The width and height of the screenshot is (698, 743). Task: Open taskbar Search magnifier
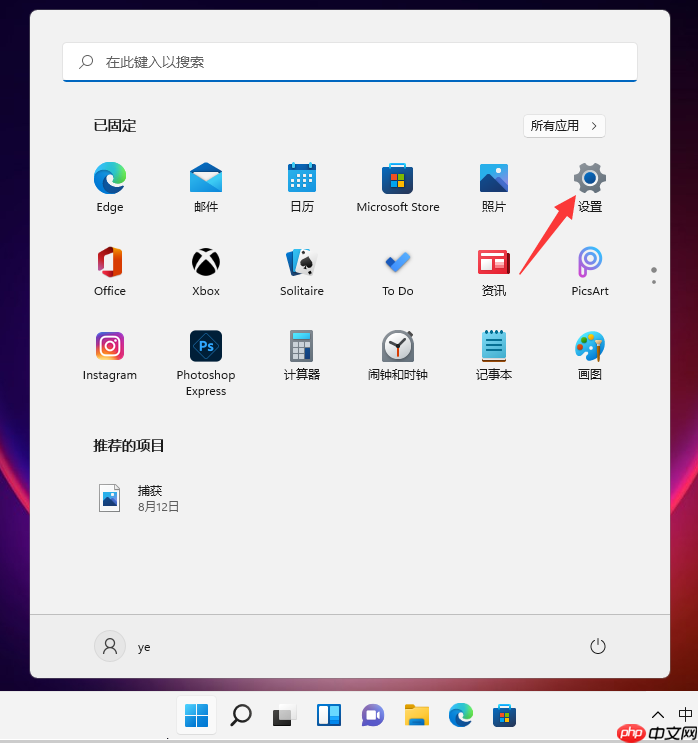coord(241,716)
